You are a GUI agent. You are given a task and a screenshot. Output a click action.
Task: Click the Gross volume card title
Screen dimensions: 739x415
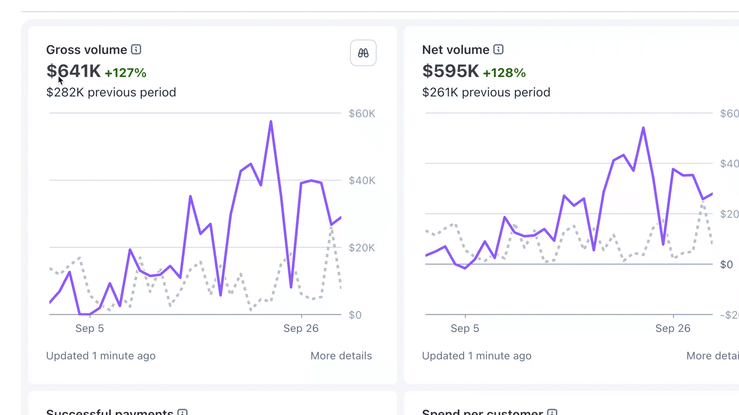(86, 49)
